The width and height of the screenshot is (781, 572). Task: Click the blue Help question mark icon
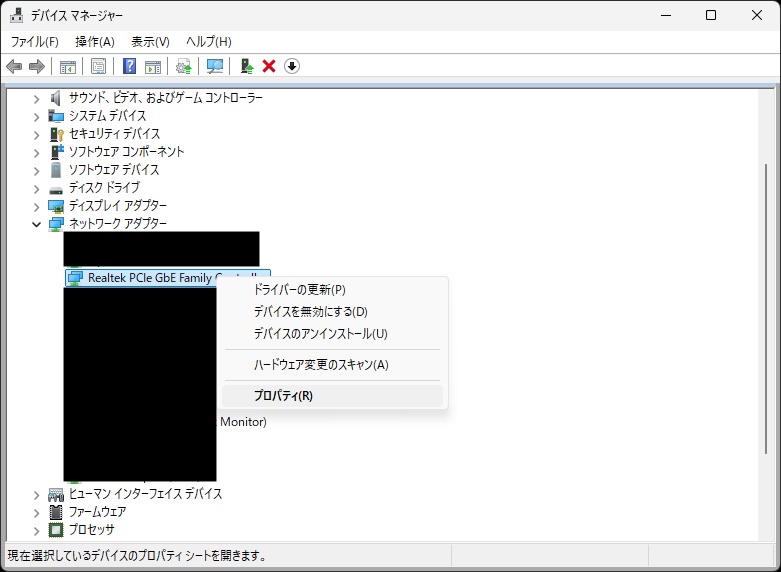tap(129, 66)
